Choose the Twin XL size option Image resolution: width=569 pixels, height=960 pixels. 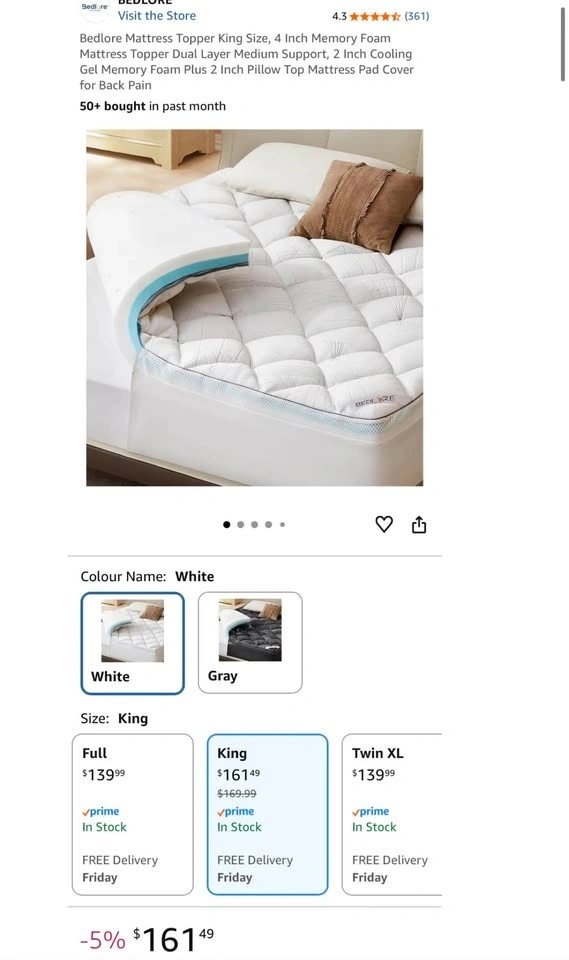pos(392,814)
